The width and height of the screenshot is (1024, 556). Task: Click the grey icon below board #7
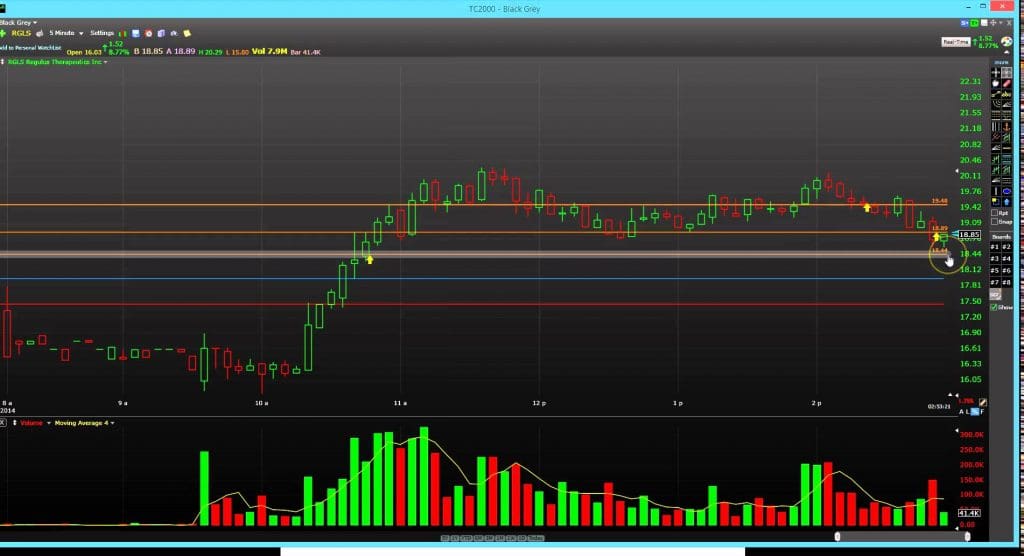click(x=995, y=294)
